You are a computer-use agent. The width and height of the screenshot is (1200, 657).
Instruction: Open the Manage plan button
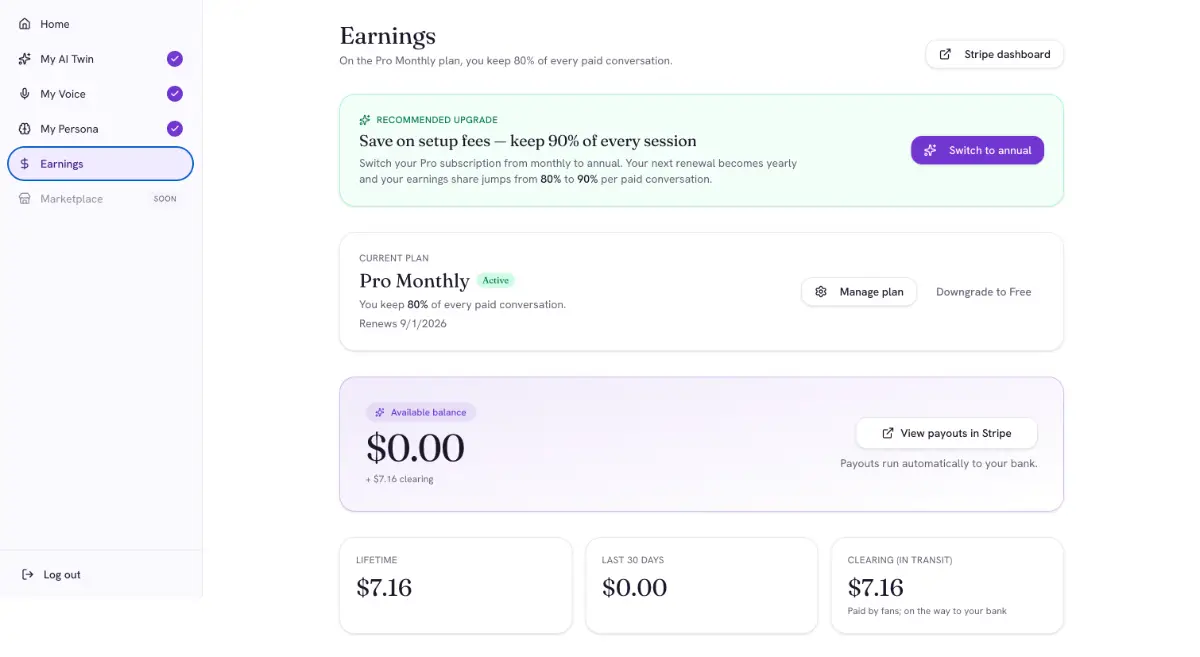click(859, 292)
